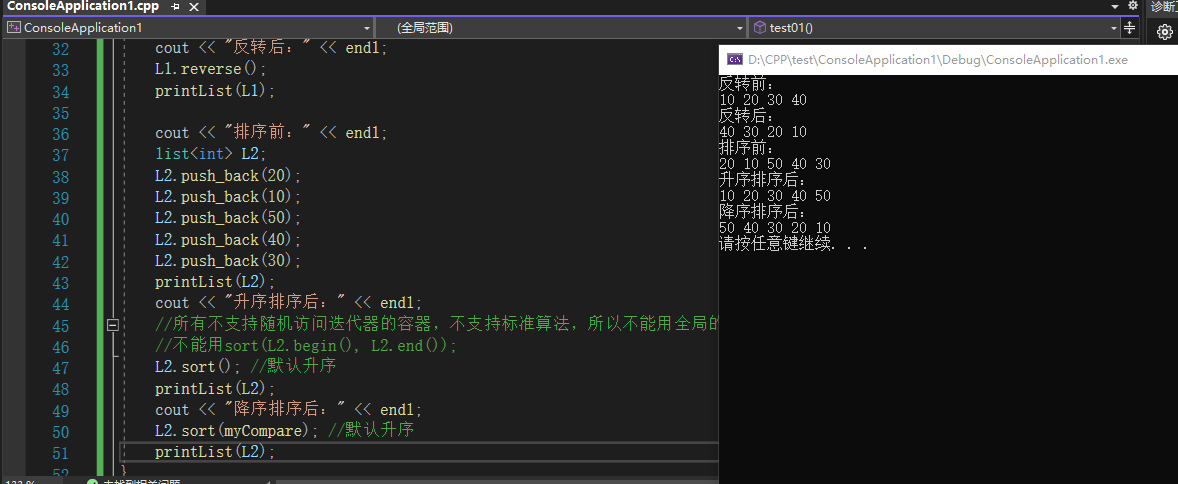
Task: Click the cout 排序前 line
Action: coord(272,133)
